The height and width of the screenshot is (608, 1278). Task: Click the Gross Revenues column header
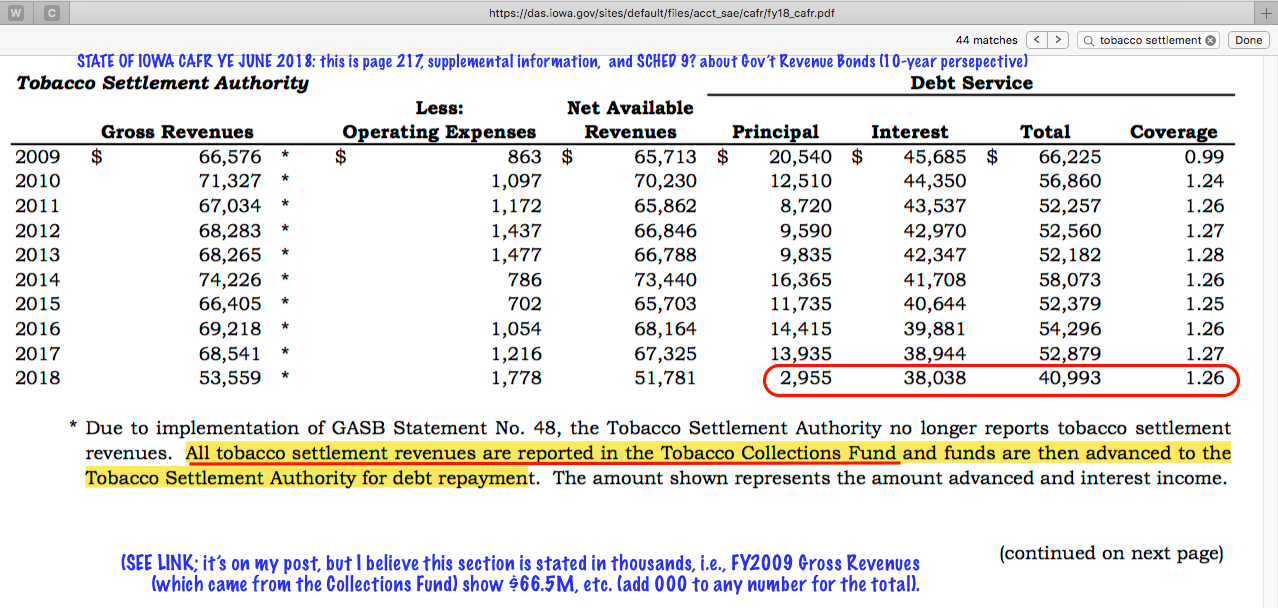pos(177,132)
